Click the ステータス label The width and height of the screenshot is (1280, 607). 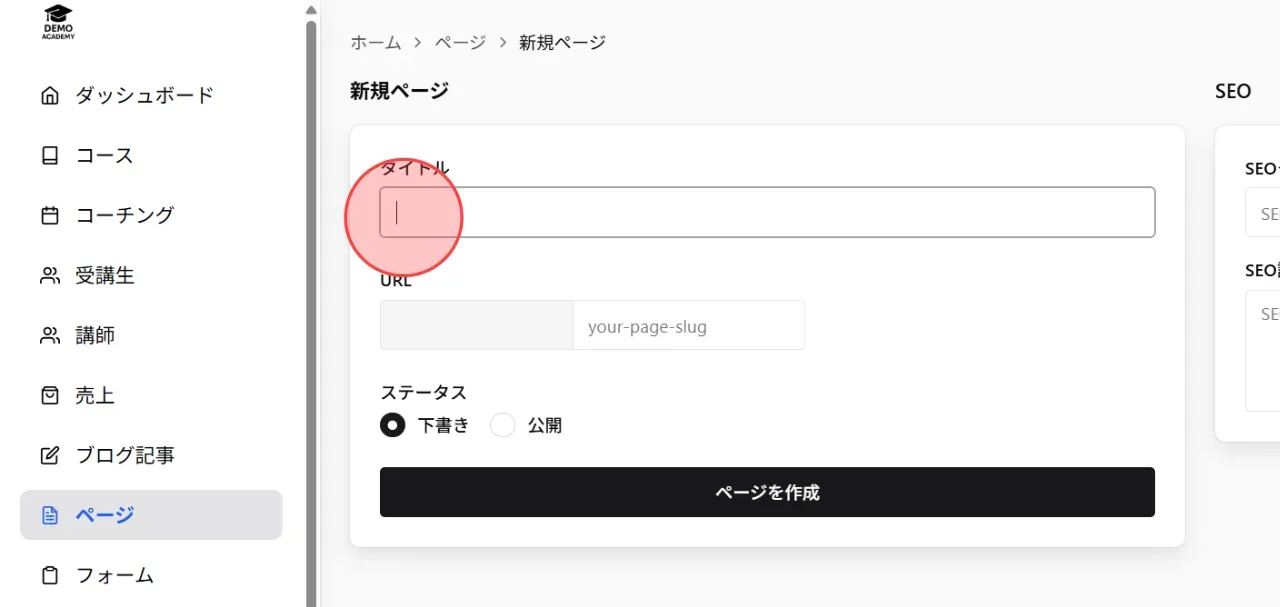click(423, 392)
